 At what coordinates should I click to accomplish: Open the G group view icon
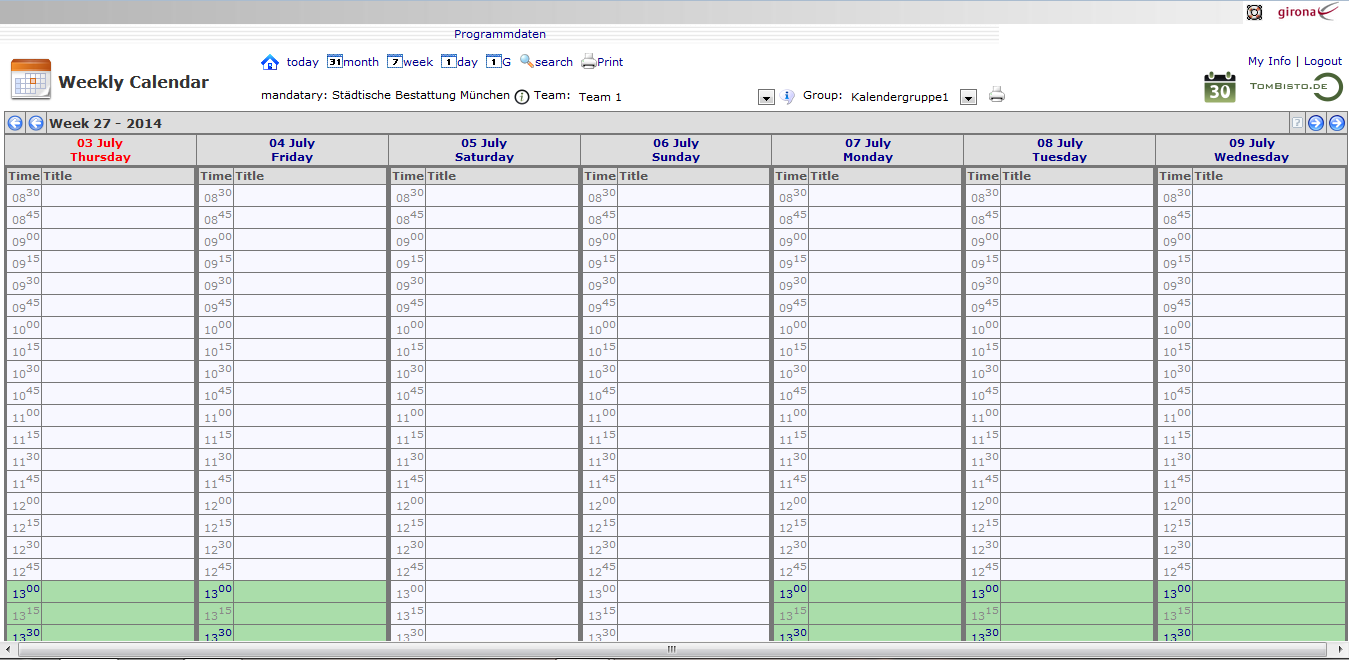[498, 62]
